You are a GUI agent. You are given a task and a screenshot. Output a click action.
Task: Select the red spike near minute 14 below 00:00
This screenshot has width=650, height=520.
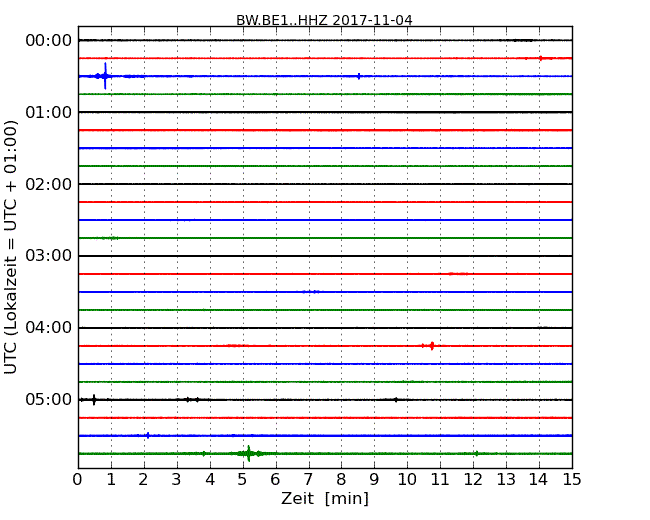coord(541,58)
